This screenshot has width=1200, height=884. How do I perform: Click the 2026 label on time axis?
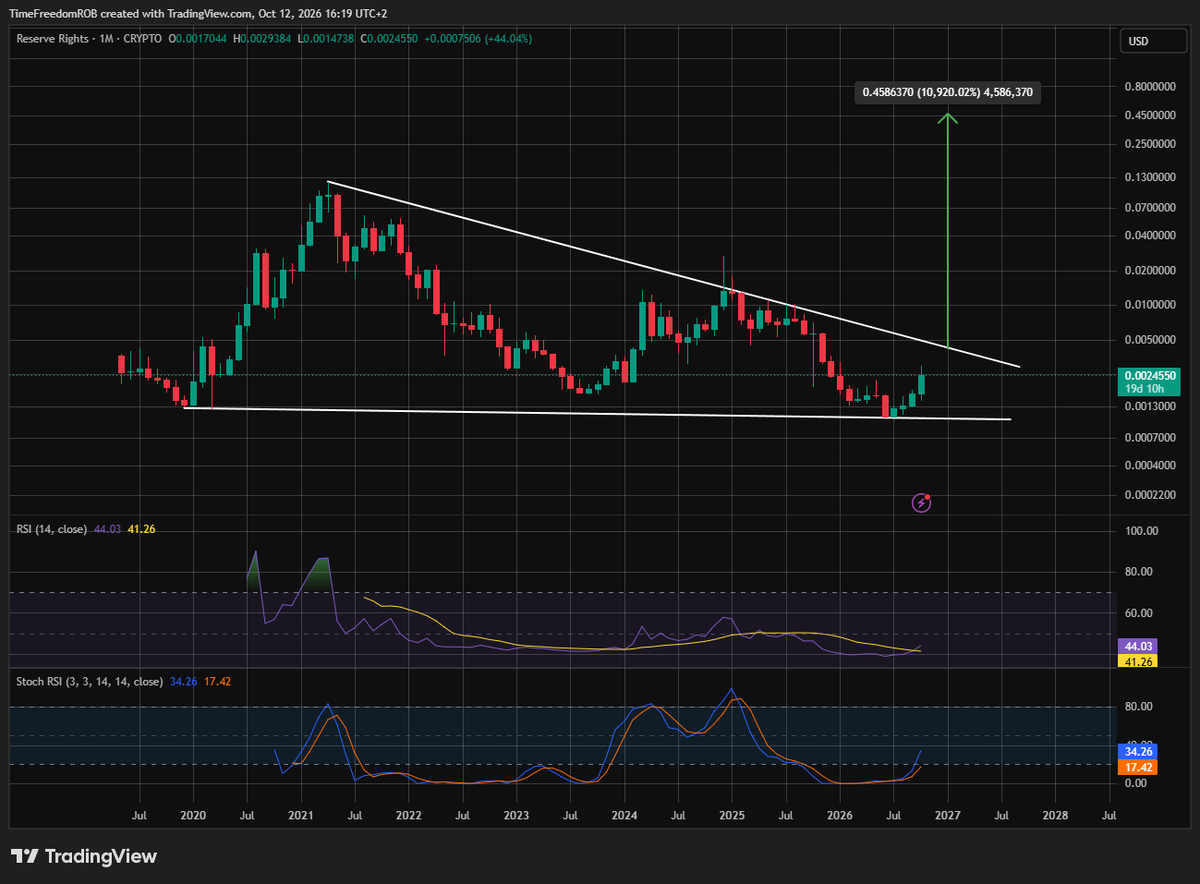tap(840, 817)
